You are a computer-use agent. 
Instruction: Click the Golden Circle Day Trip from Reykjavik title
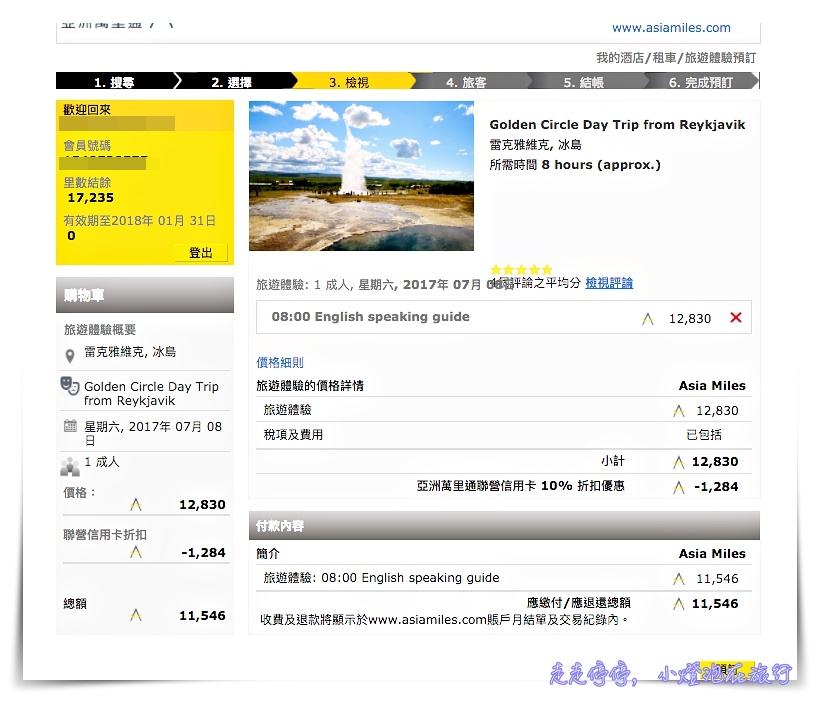pos(617,124)
